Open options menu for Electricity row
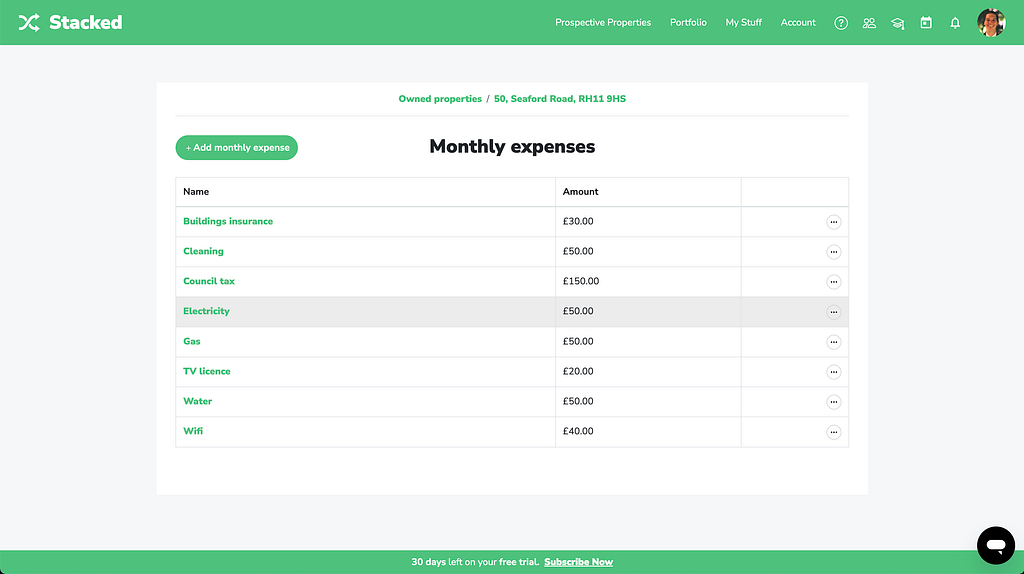This screenshot has height=574, width=1024. [x=833, y=312]
